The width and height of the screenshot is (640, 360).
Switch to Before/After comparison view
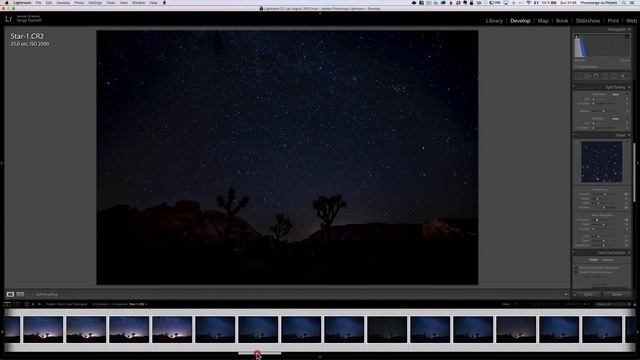click(x=20, y=294)
